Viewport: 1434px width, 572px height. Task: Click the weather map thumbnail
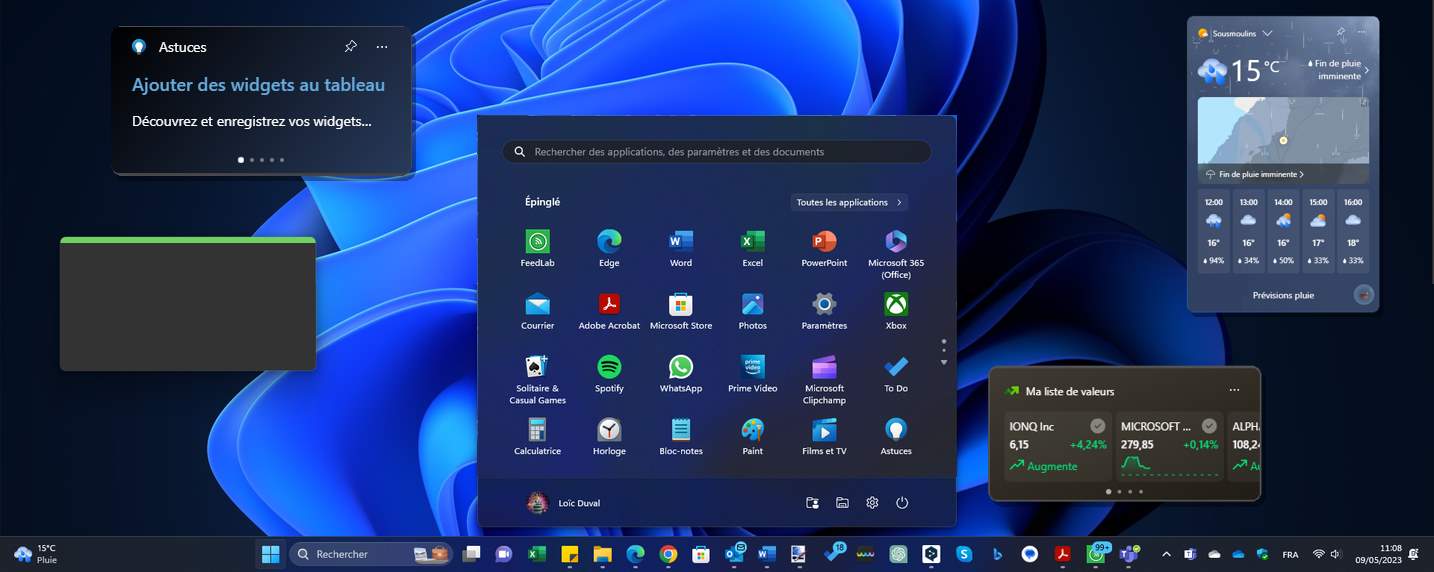[1283, 131]
